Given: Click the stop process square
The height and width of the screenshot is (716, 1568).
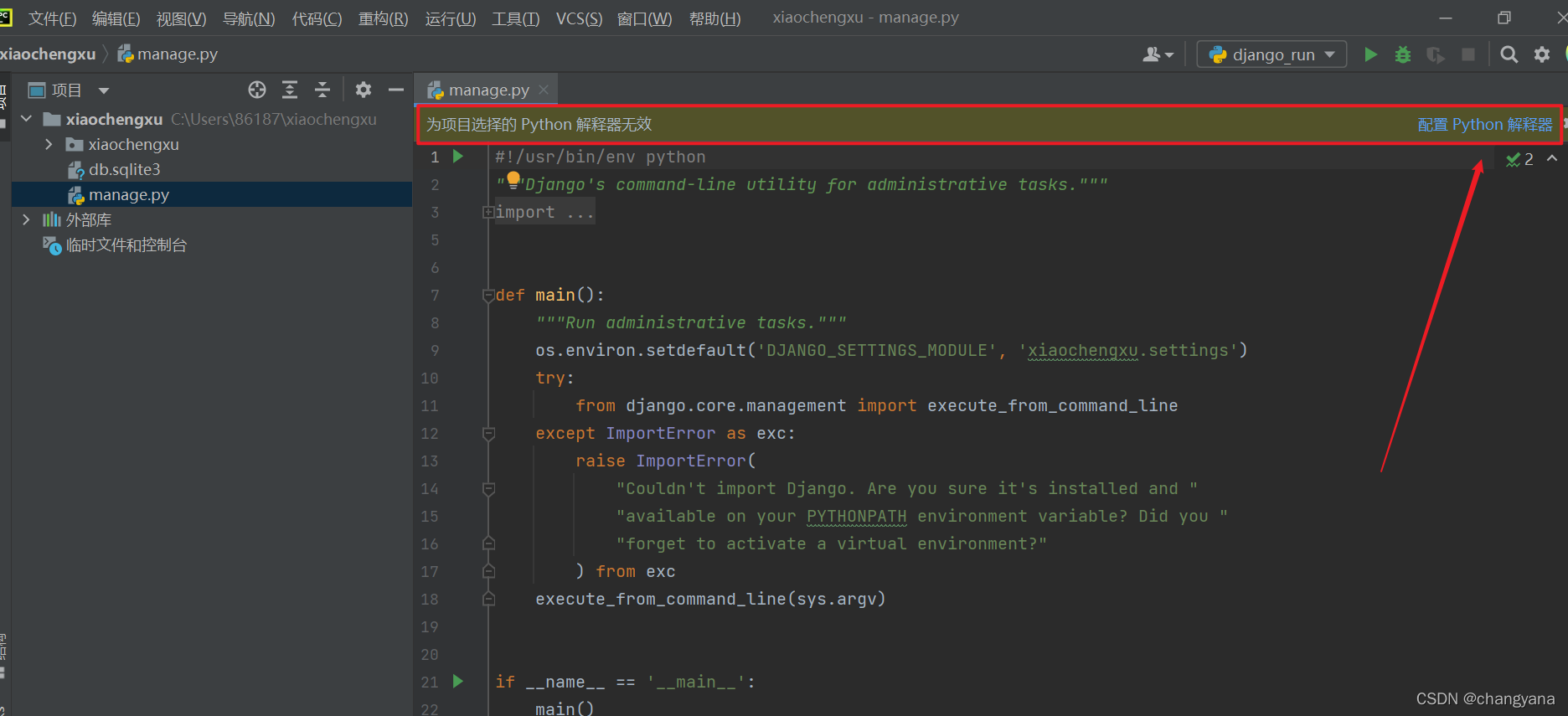Looking at the screenshot, I should [1468, 54].
